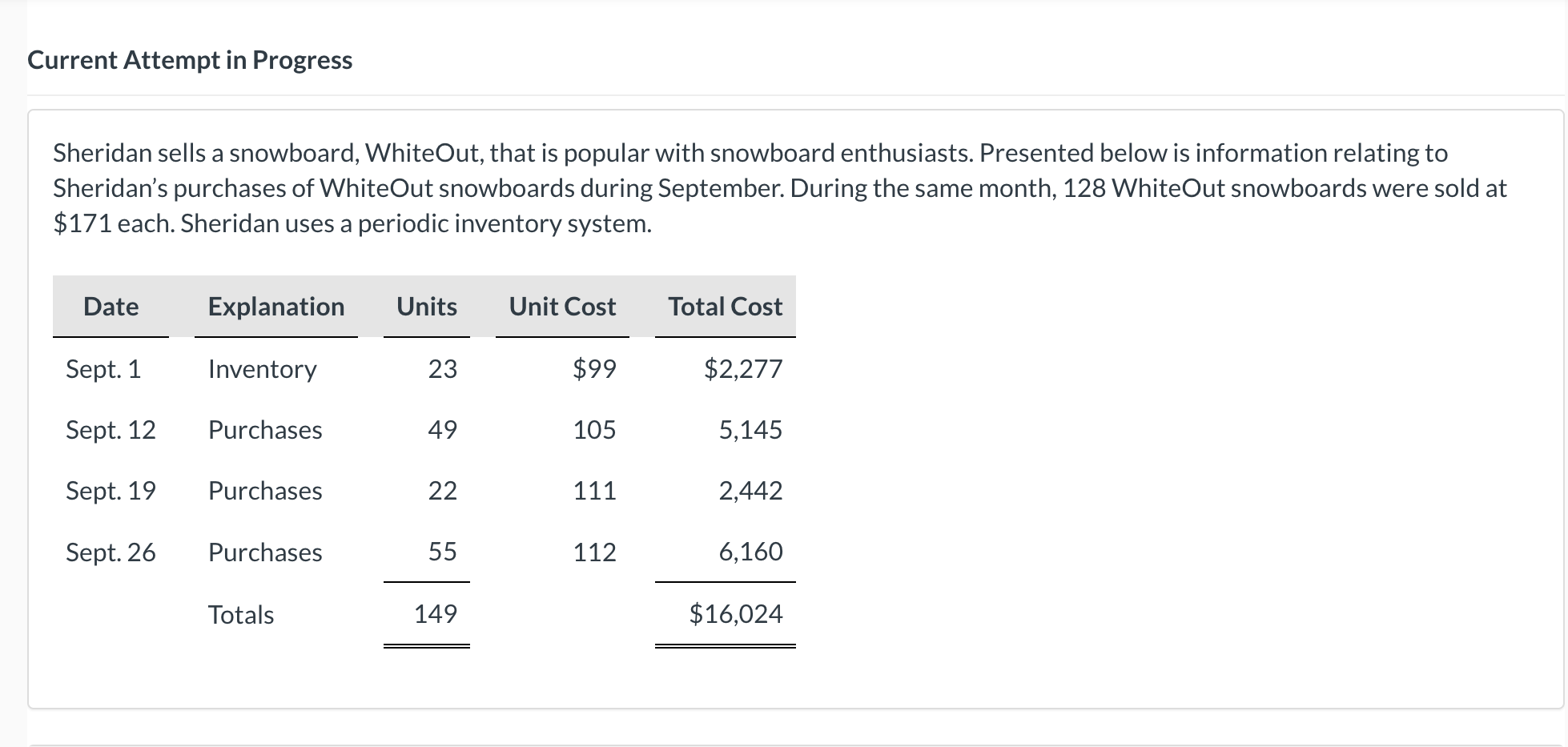Screen dimensions: 1568x747
Task: Click the Inventory explanation cell
Action: 263,369
